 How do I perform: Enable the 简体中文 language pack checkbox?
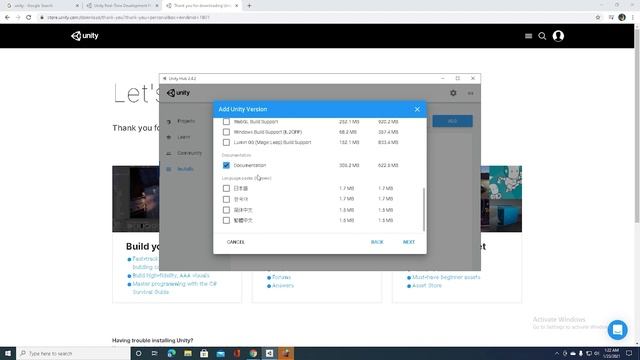coord(226,210)
